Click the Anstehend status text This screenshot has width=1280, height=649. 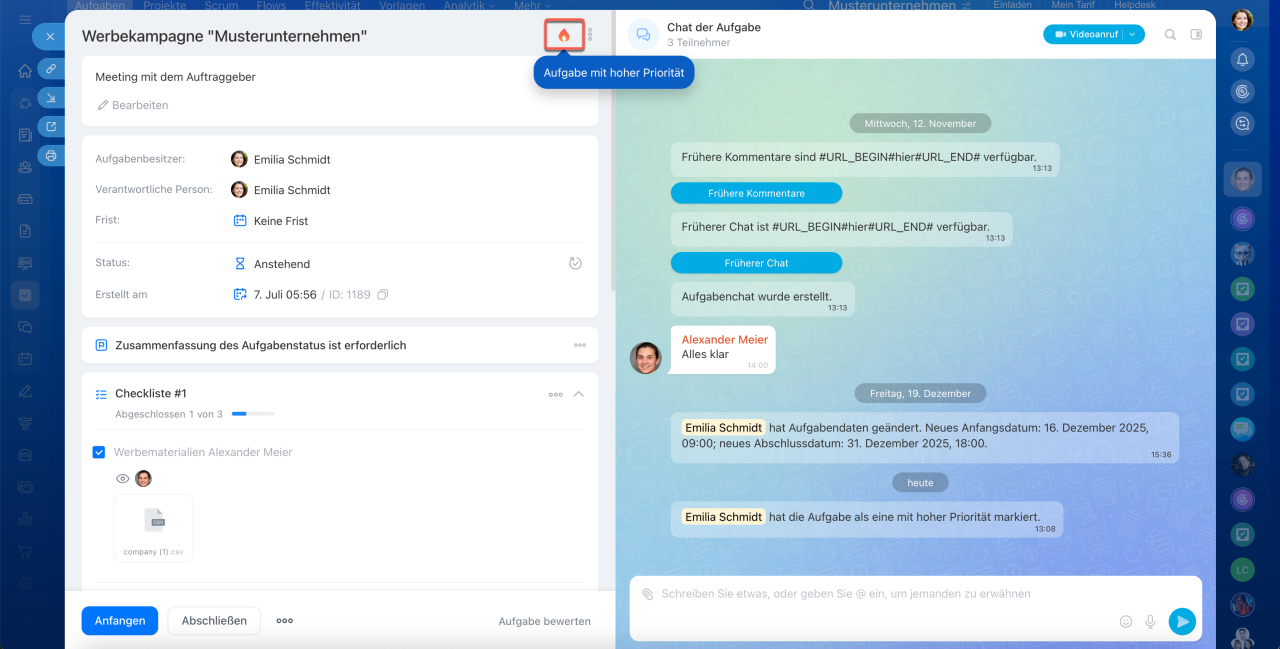coord(282,264)
